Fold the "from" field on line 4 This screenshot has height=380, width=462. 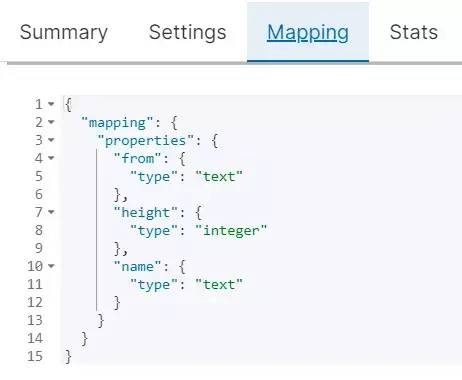[x=51, y=158]
